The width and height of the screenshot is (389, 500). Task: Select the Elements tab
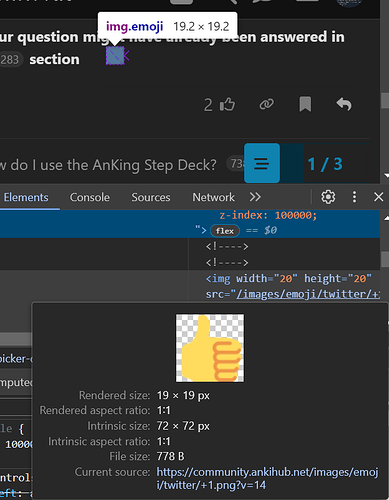pyautogui.click(x=26, y=197)
